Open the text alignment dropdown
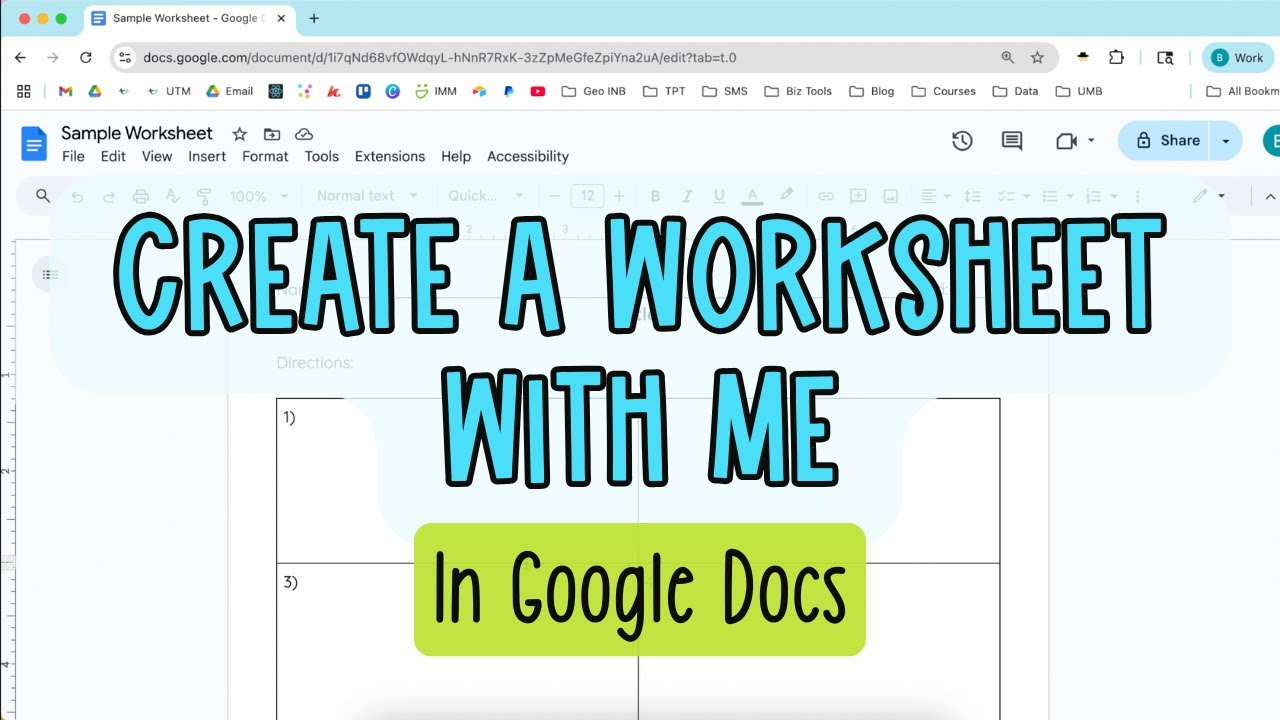The image size is (1280, 720). coord(936,196)
